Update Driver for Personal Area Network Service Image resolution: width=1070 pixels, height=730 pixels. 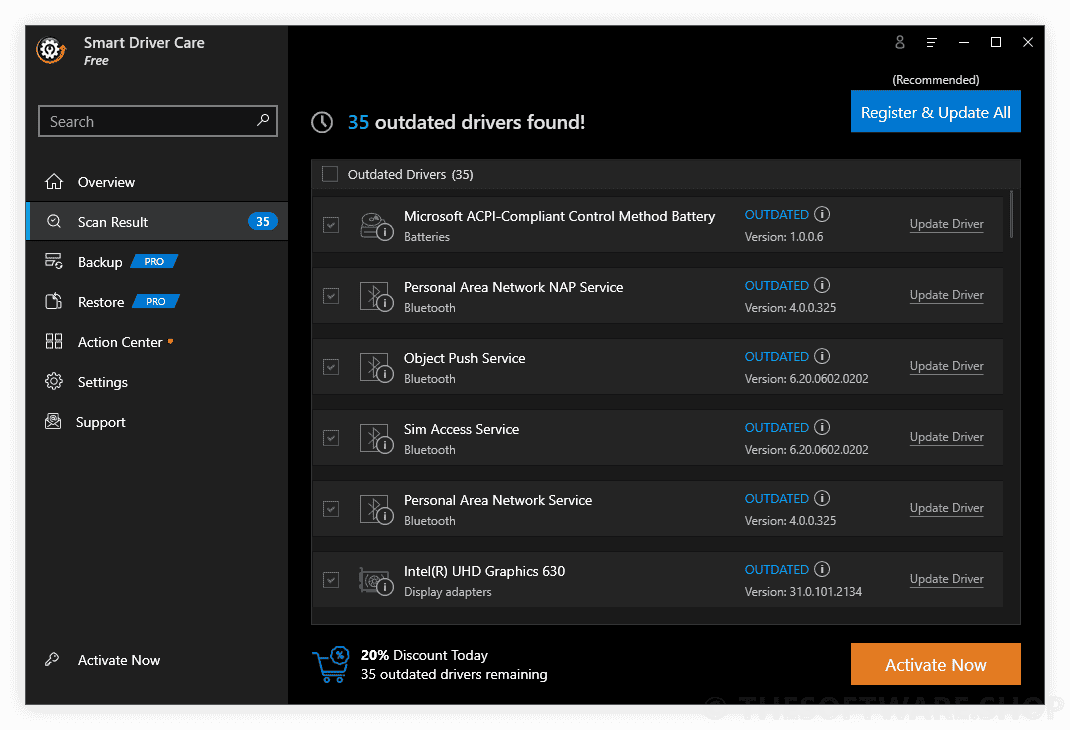click(946, 508)
